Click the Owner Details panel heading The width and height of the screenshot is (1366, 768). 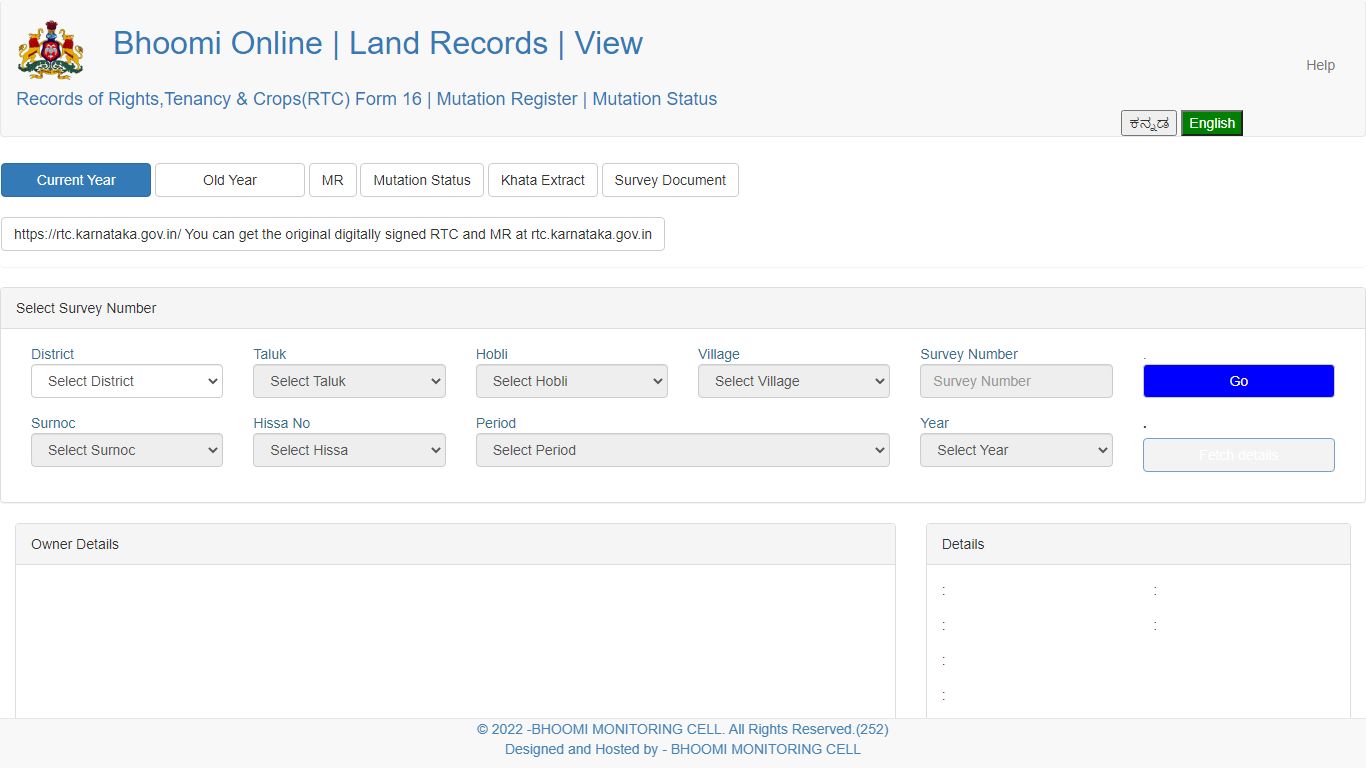coord(75,544)
